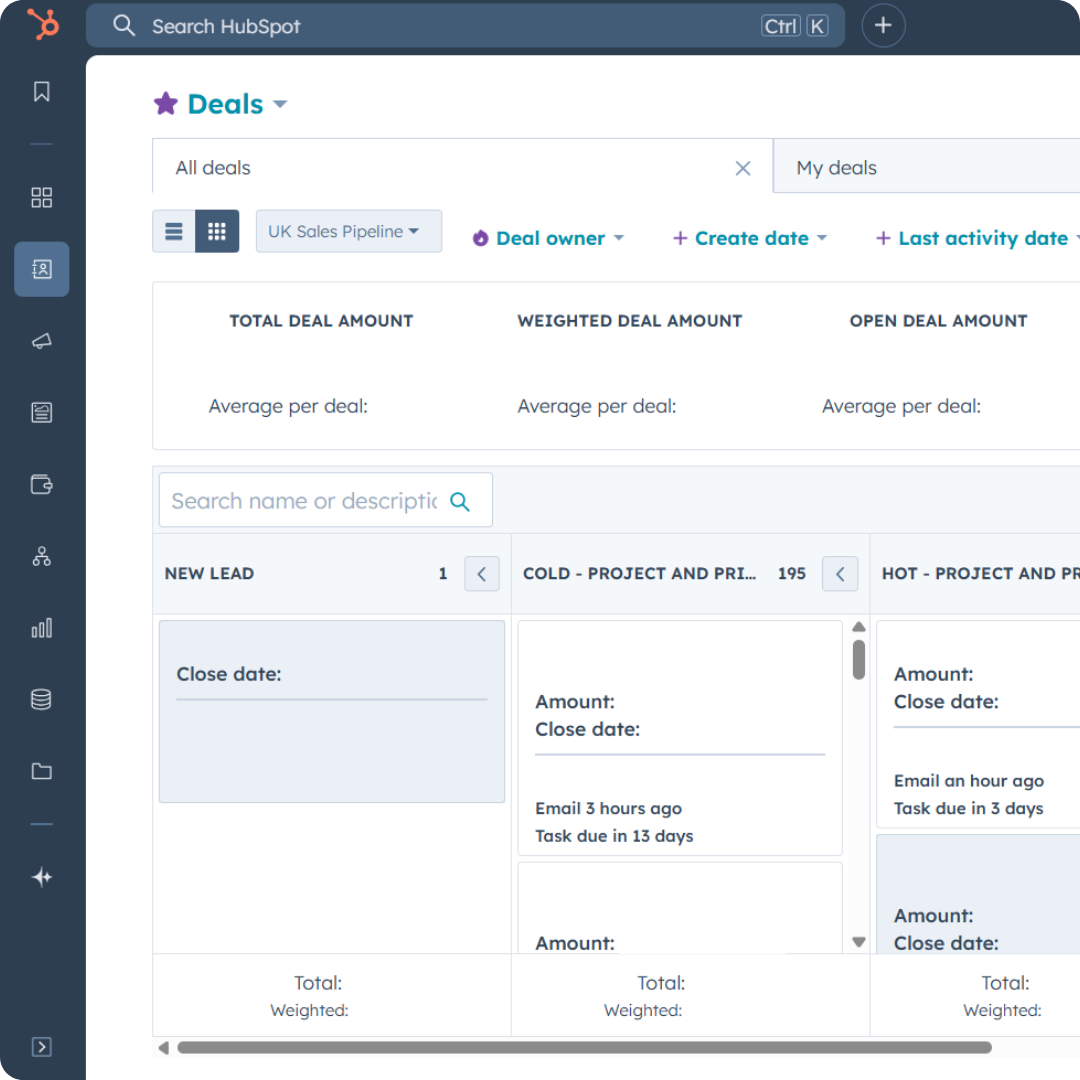Click the horizontal board scrollbar thumb

click(584, 1048)
